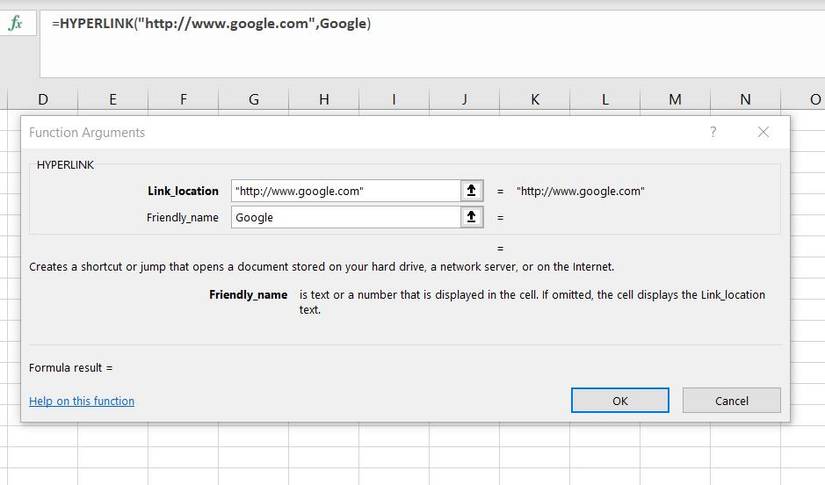Click the evaluated "http://www.google.com" result text
Image resolution: width=825 pixels, height=485 pixels.
[580, 191]
